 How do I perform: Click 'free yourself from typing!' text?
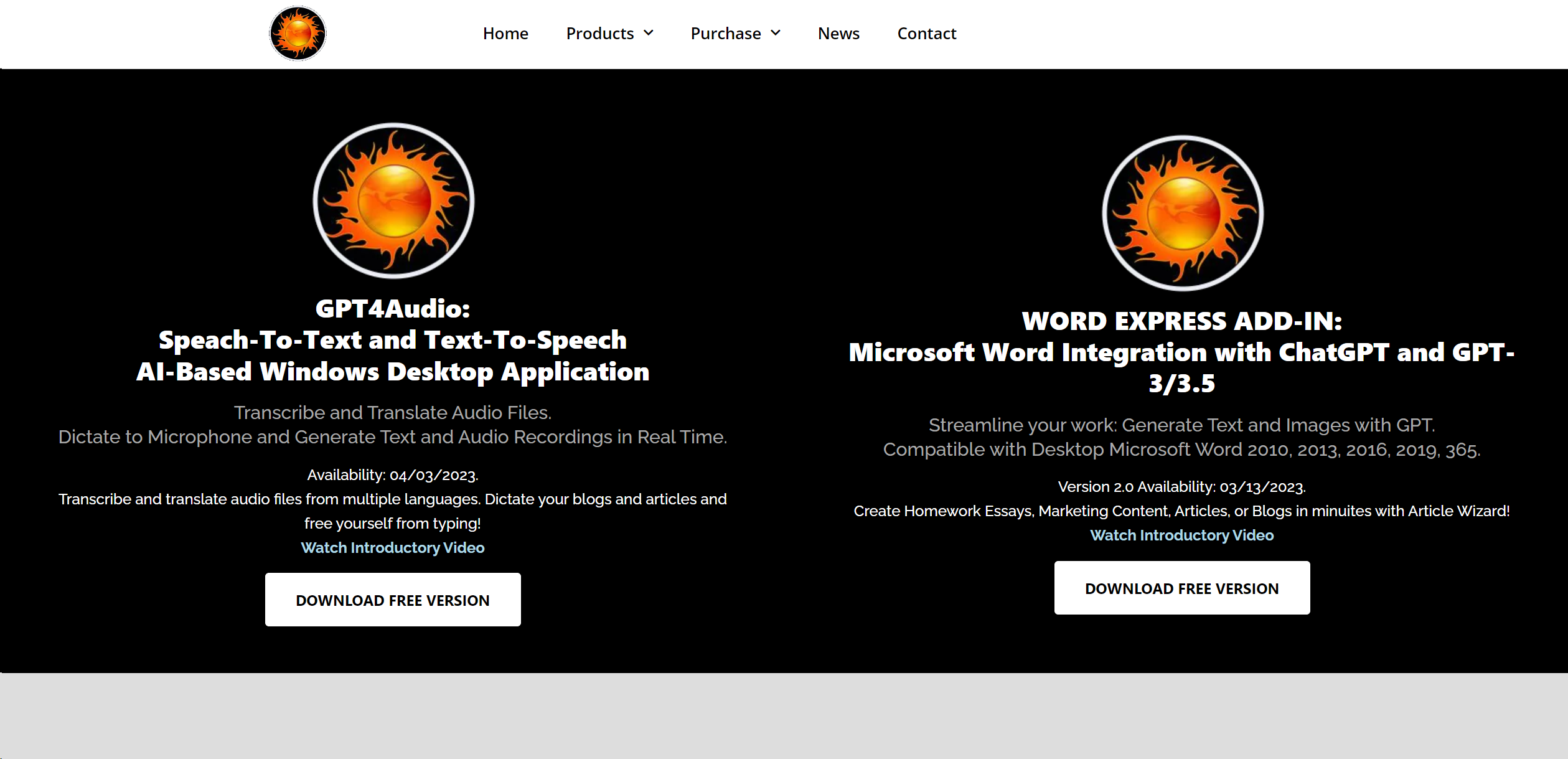[393, 524]
